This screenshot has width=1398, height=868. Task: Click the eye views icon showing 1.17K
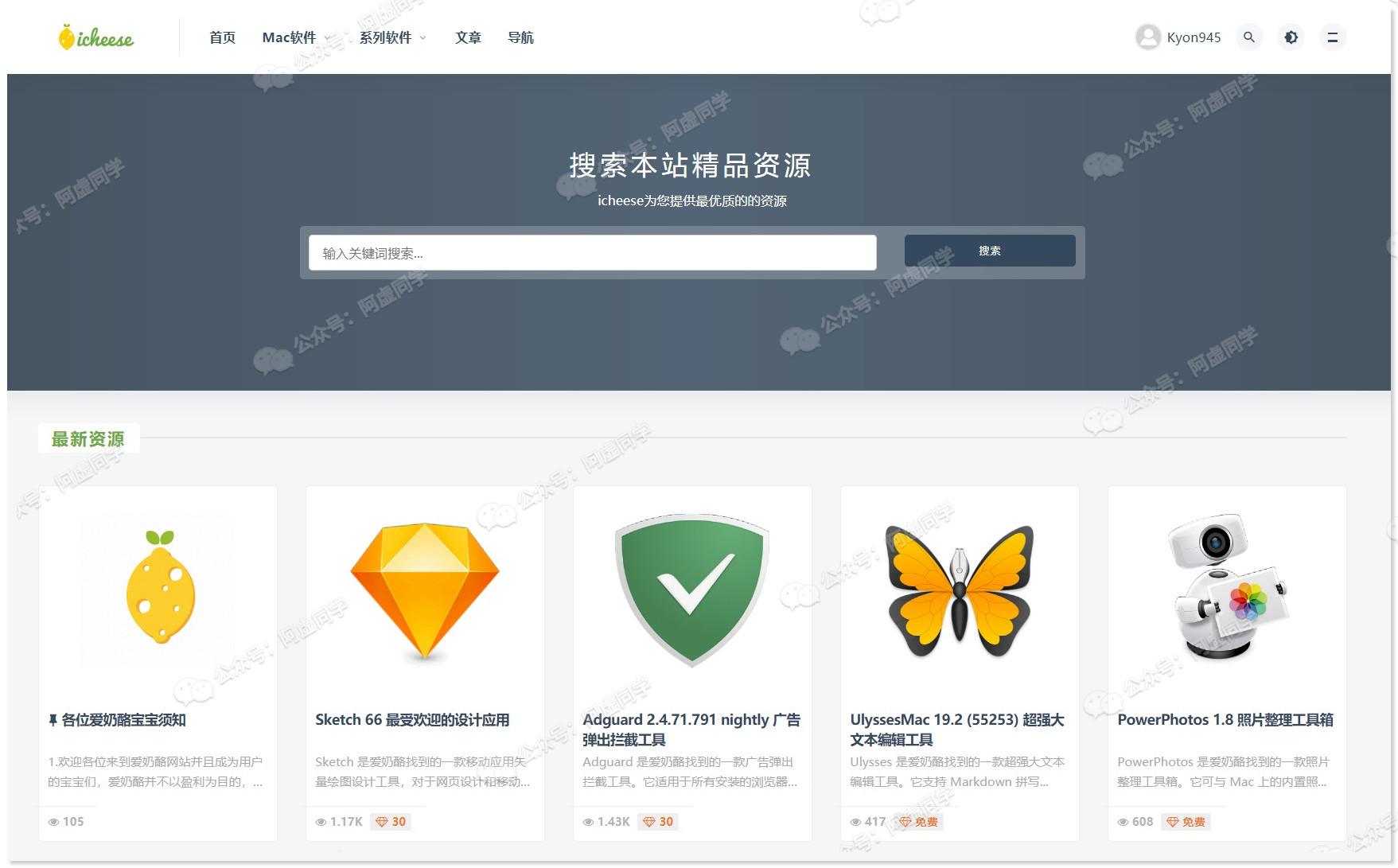pos(321,822)
